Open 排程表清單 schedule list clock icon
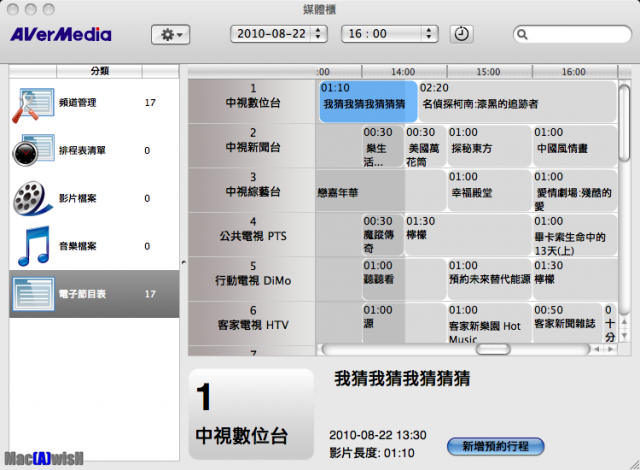The height and width of the screenshot is (470, 640). pyautogui.click(x=33, y=150)
